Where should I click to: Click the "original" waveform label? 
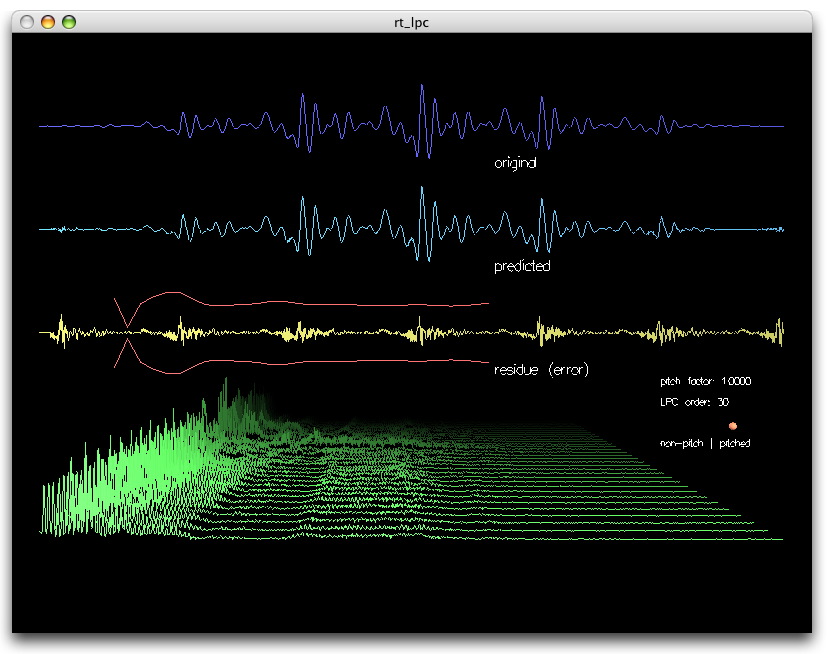tap(515, 162)
